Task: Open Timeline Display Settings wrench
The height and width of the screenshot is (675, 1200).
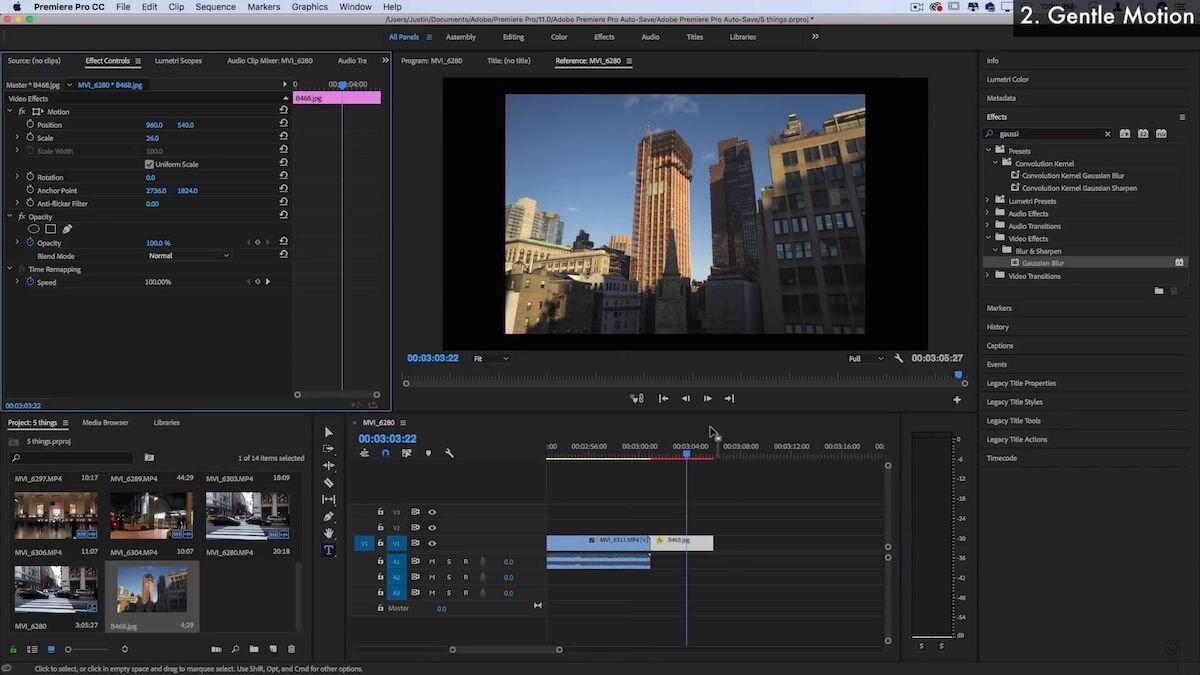Action: pyautogui.click(x=449, y=453)
